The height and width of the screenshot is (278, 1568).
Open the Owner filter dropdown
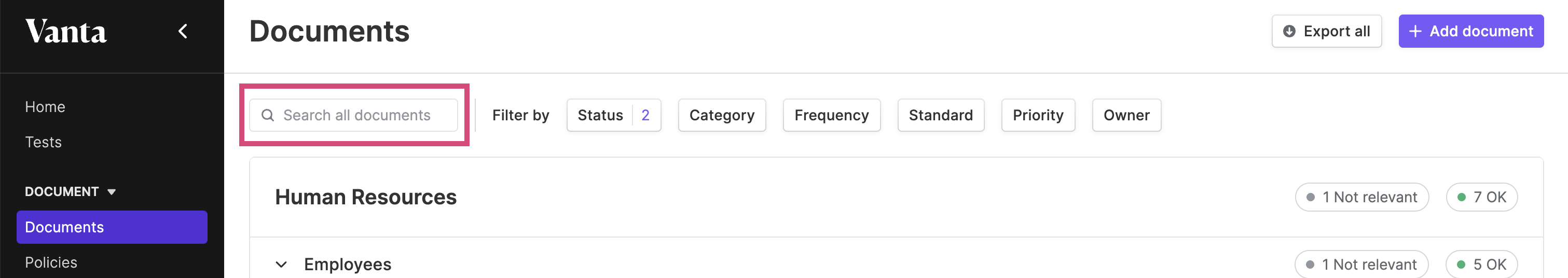[1126, 115]
